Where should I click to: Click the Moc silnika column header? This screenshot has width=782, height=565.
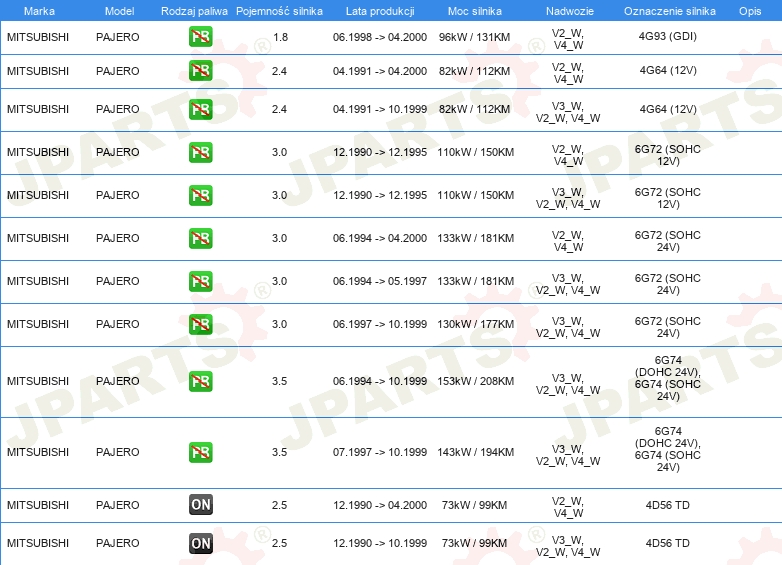pos(475,11)
